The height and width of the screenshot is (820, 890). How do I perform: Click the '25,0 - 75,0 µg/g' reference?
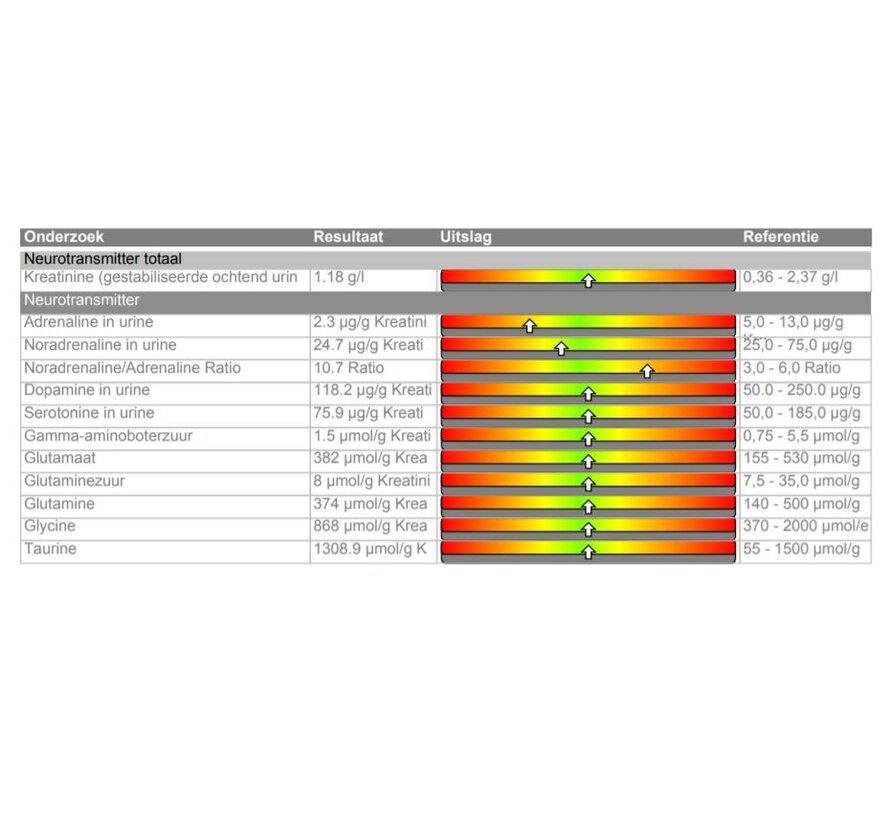[x=797, y=345]
